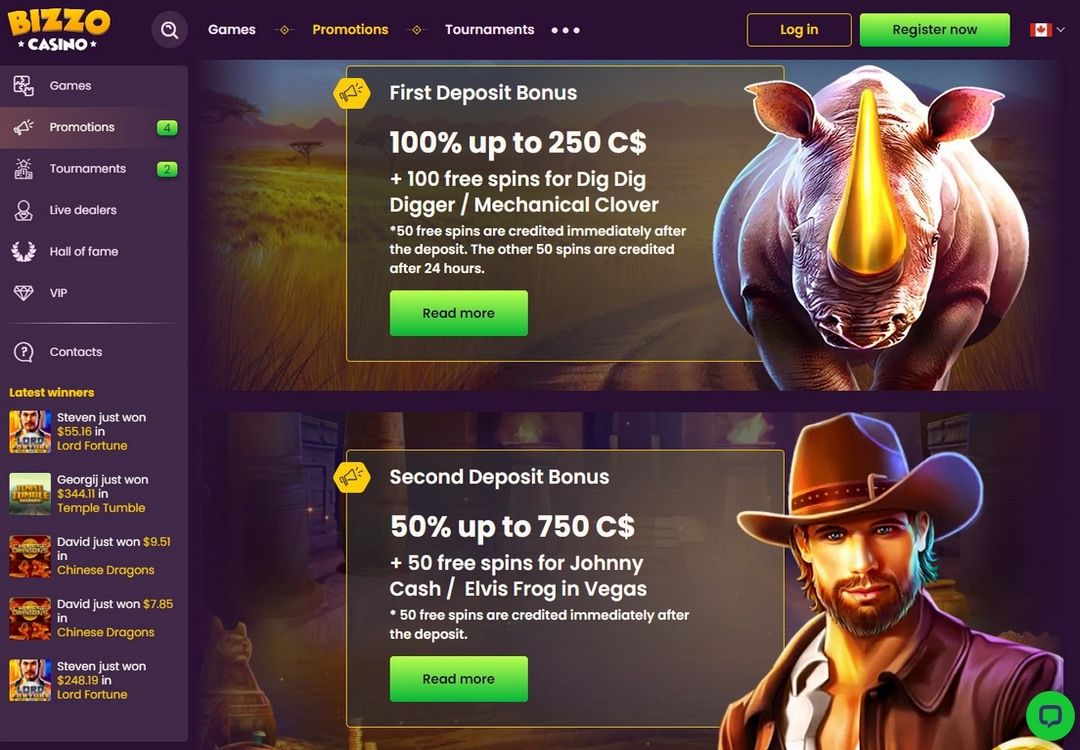Click the Register now button
1080x750 pixels.
[x=935, y=30]
